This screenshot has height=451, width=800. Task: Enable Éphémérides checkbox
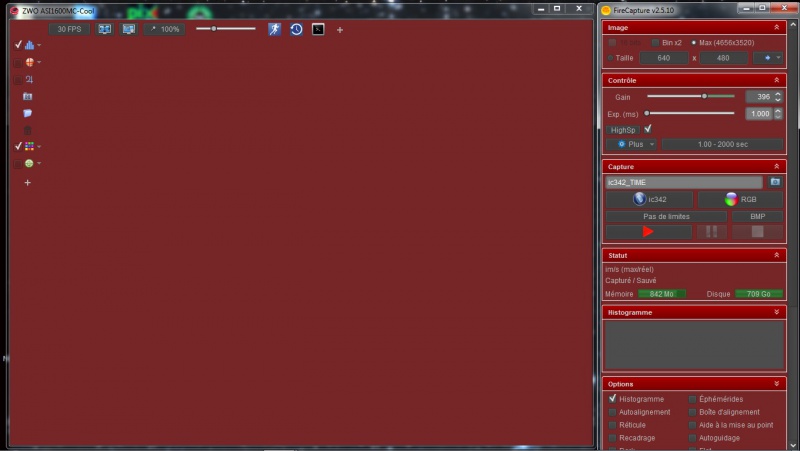(692, 399)
